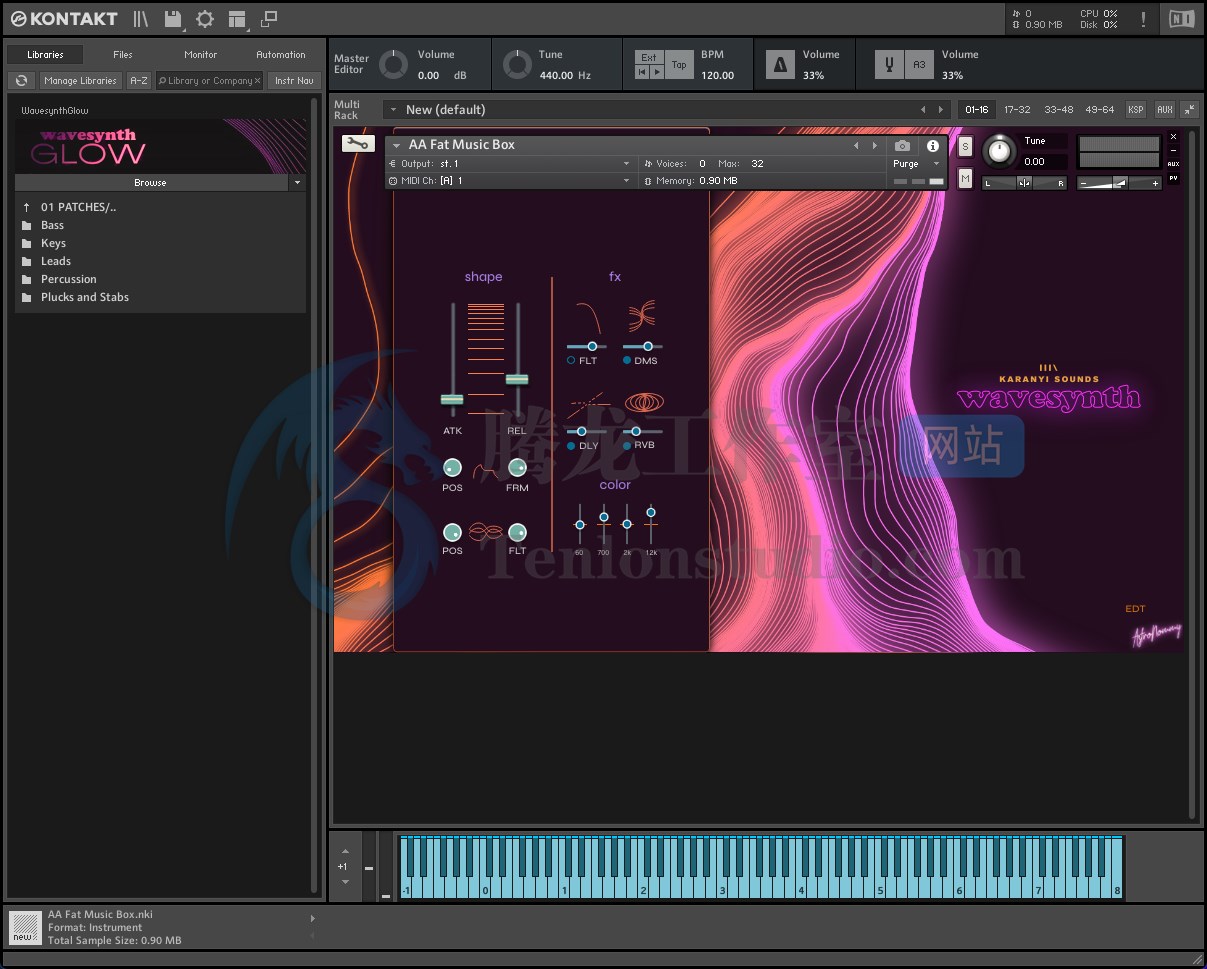Shift keyboard octave down arrow

(x=345, y=882)
